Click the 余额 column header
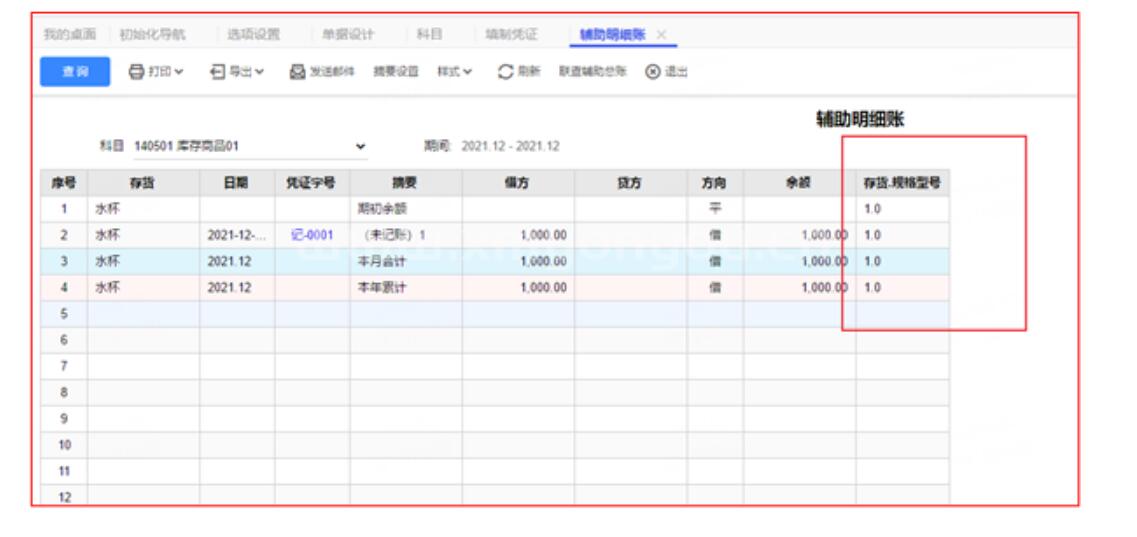The width and height of the screenshot is (1137, 537). point(799,183)
